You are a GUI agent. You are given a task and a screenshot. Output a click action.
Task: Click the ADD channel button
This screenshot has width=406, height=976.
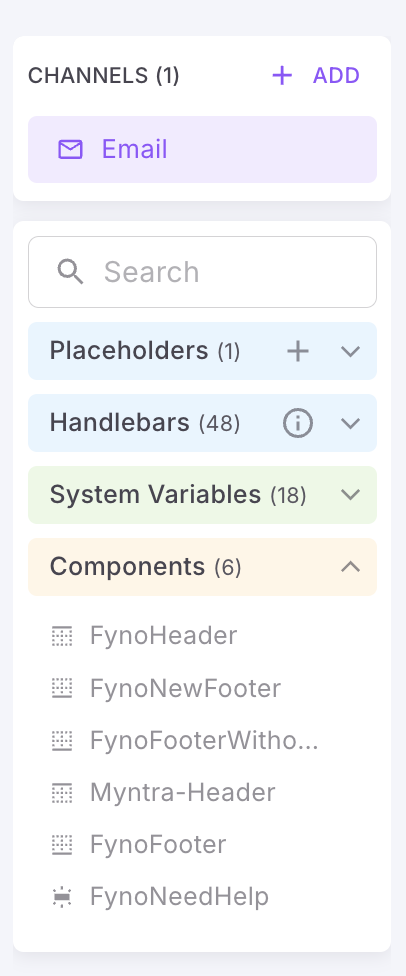click(x=316, y=76)
